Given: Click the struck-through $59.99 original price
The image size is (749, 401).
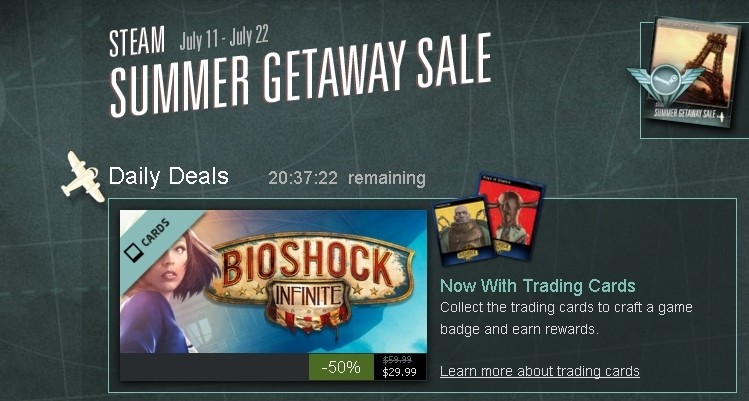Looking at the screenshot, I should [x=397, y=360].
